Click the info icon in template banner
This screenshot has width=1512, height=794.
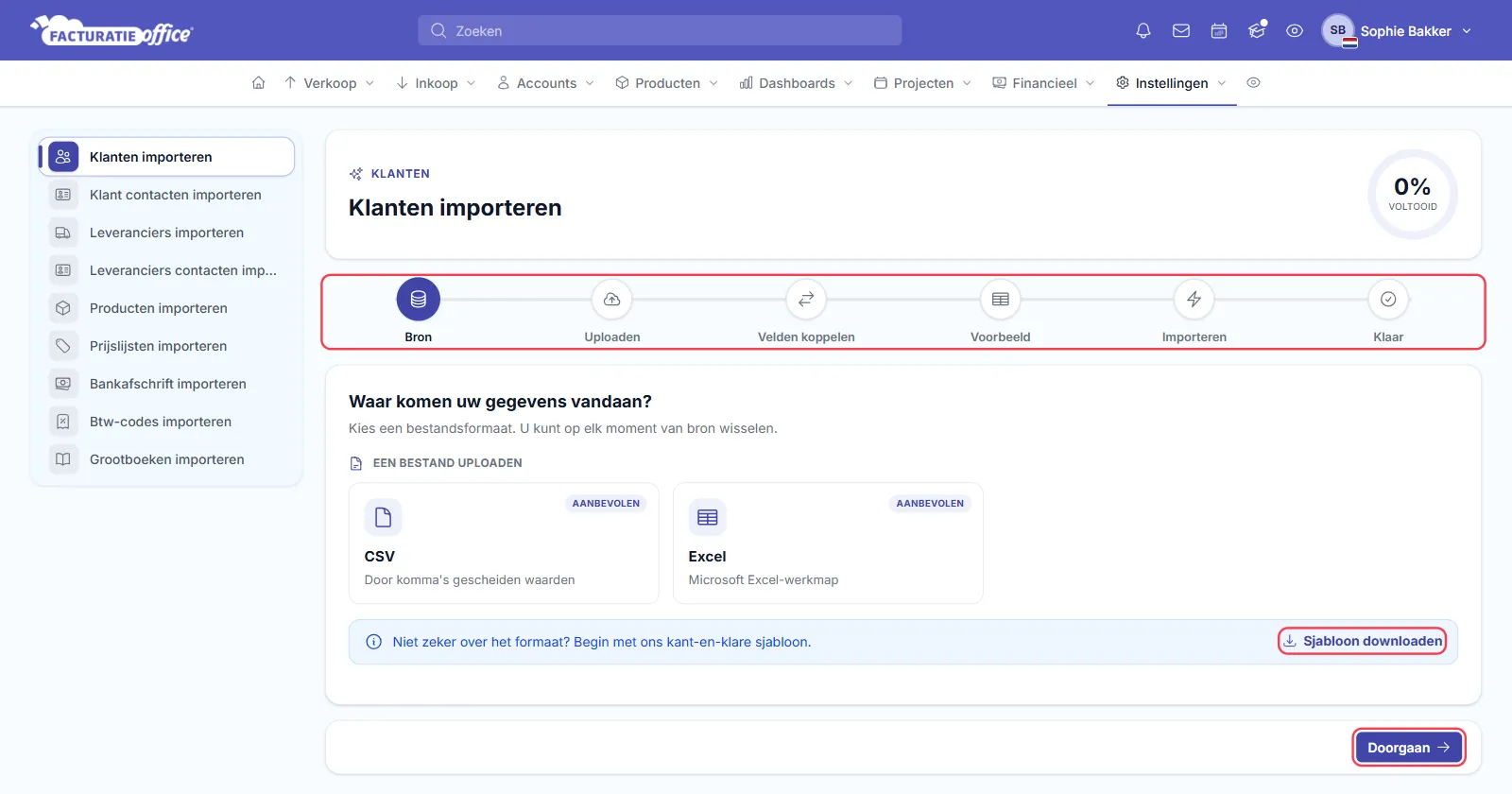(373, 642)
